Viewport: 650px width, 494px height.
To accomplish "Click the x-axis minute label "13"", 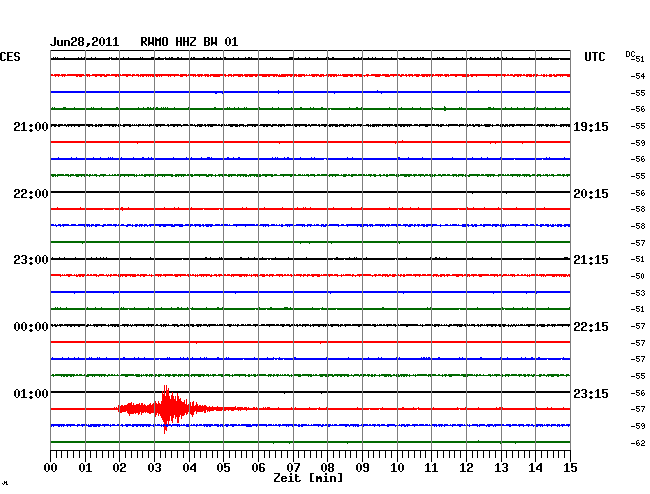I will (x=501, y=468).
